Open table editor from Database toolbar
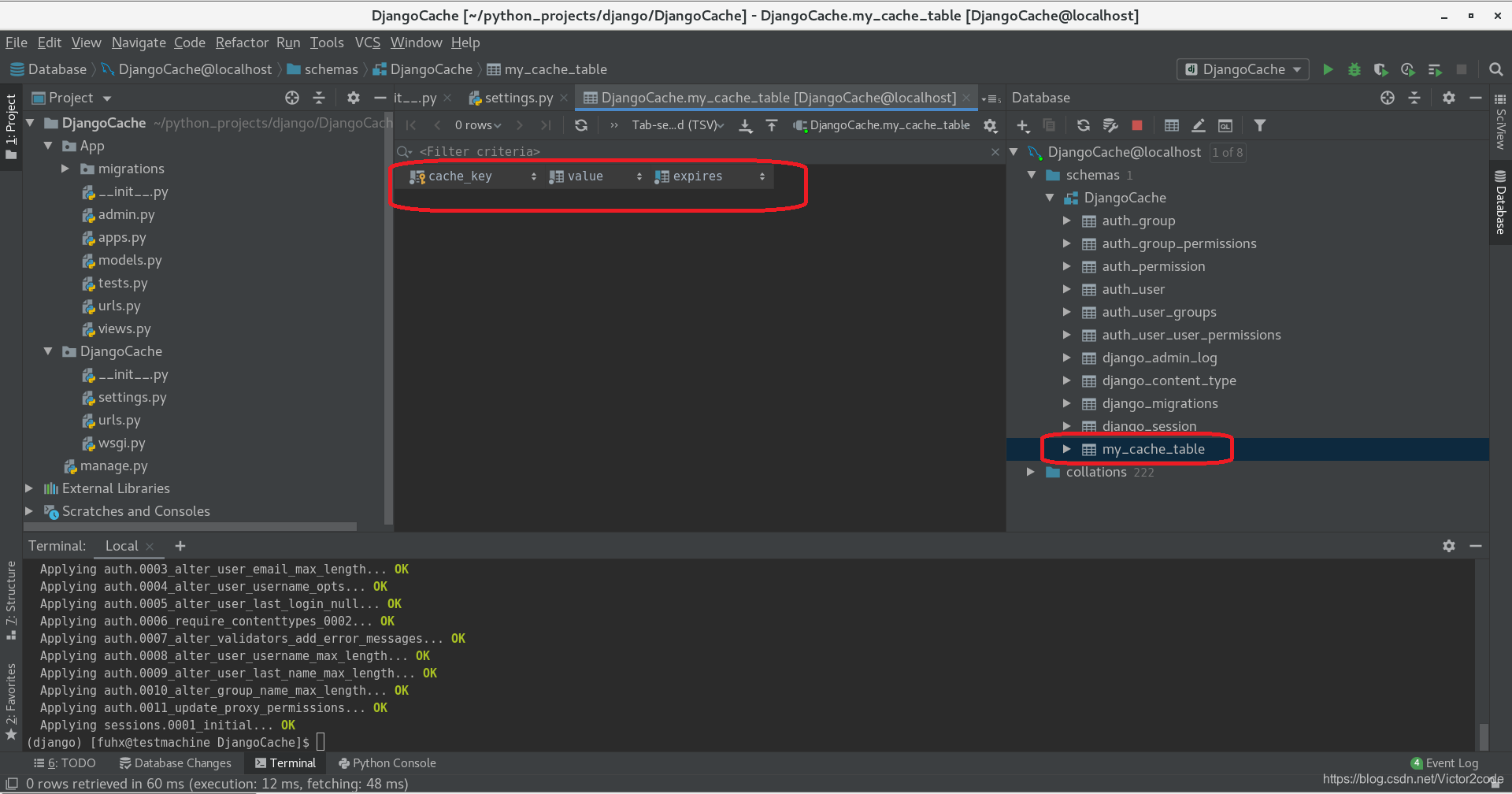 pyautogui.click(x=1172, y=125)
